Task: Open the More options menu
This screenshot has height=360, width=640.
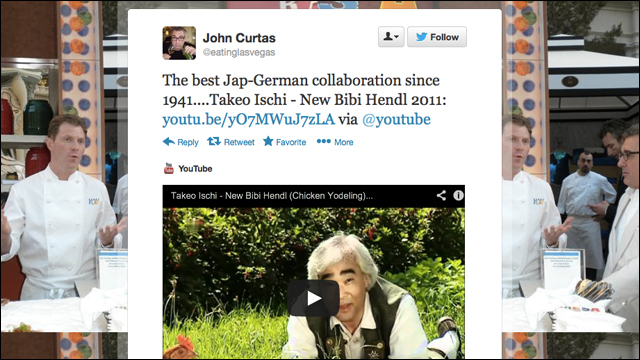Action: (335, 142)
